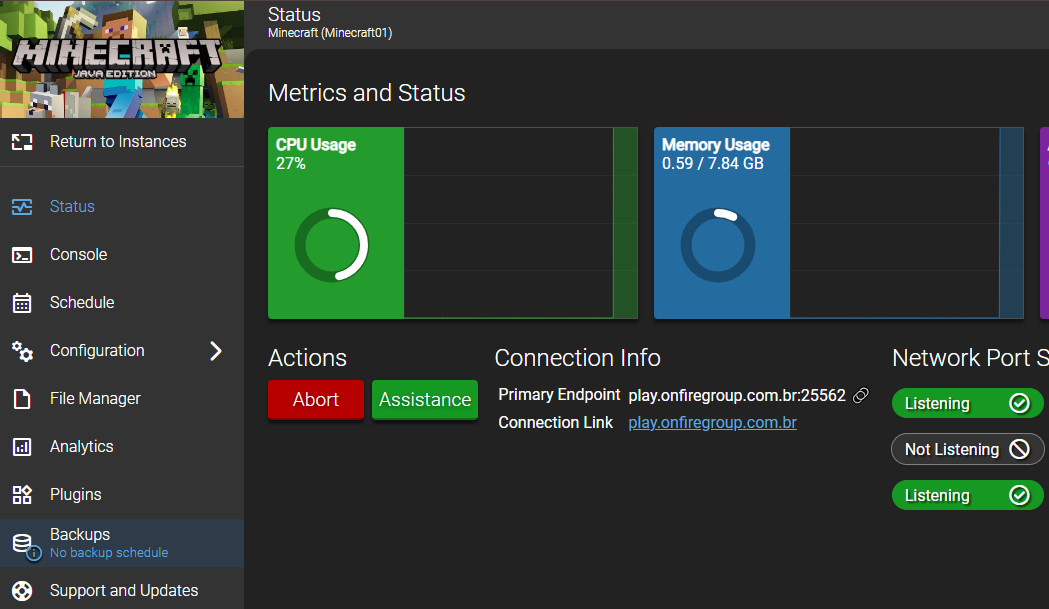Copy the primary endpoint using link icon
This screenshot has height=609, width=1049.
coord(860,395)
